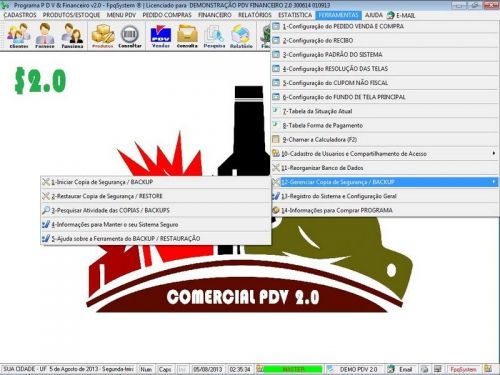Image resolution: width=500 pixels, height=375 pixels.
Task: Open RELATÓRIOS menu
Action: click(255, 15)
